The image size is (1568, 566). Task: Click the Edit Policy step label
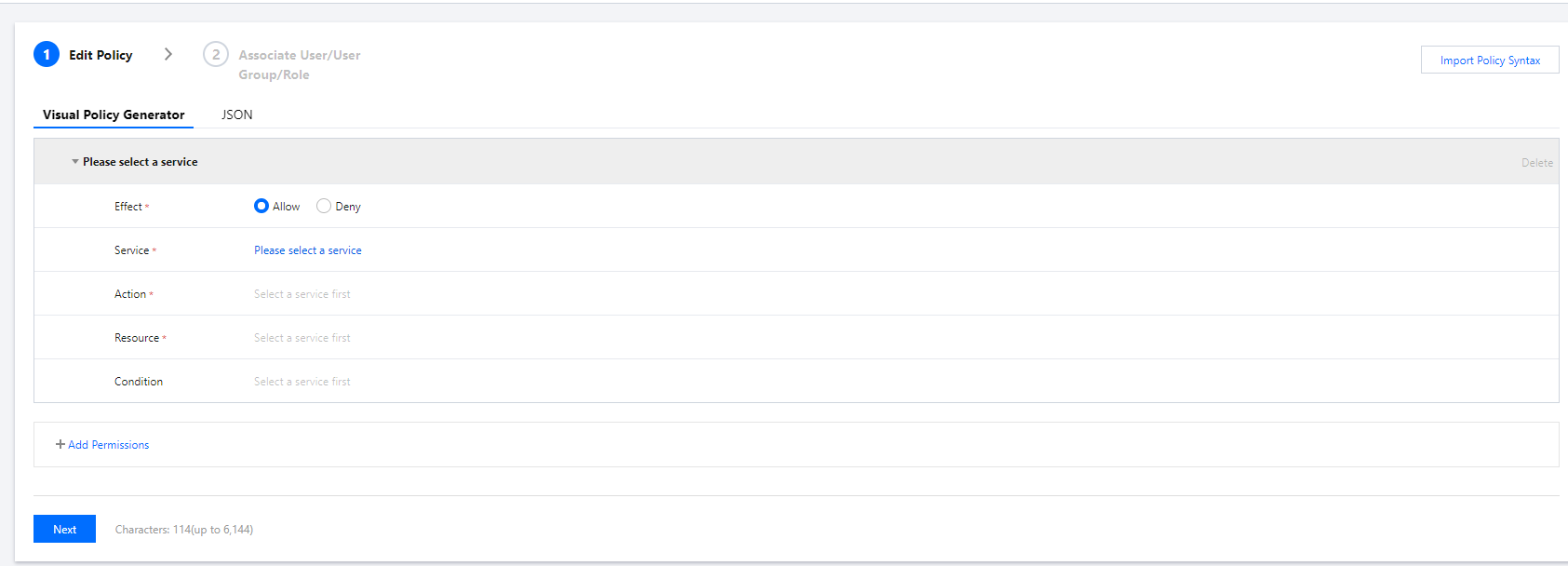101,55
